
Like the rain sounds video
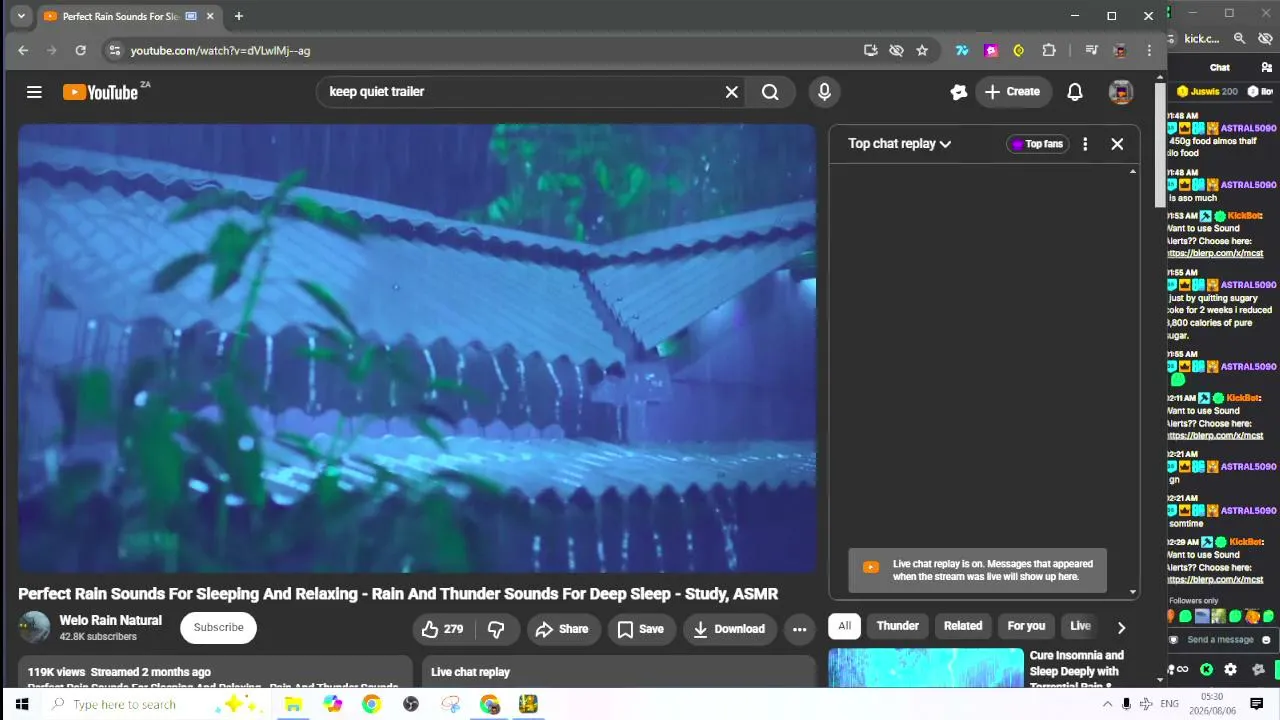click(x=442, y=629)
